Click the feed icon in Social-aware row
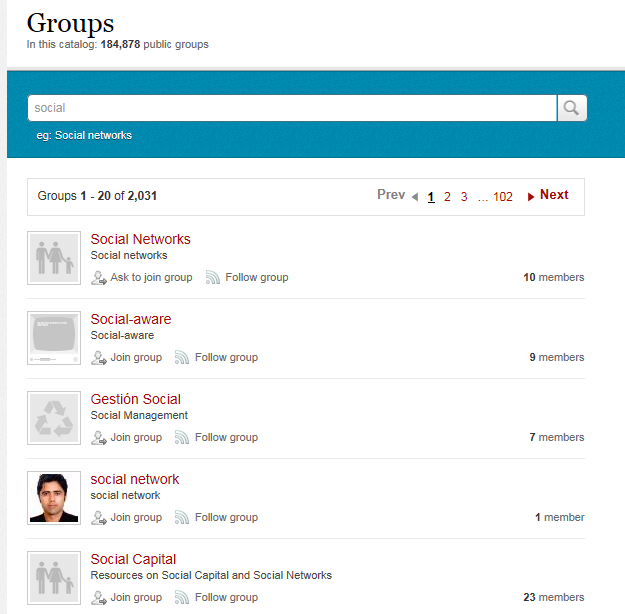Screen dimensions: 625x614 point(182,358)
